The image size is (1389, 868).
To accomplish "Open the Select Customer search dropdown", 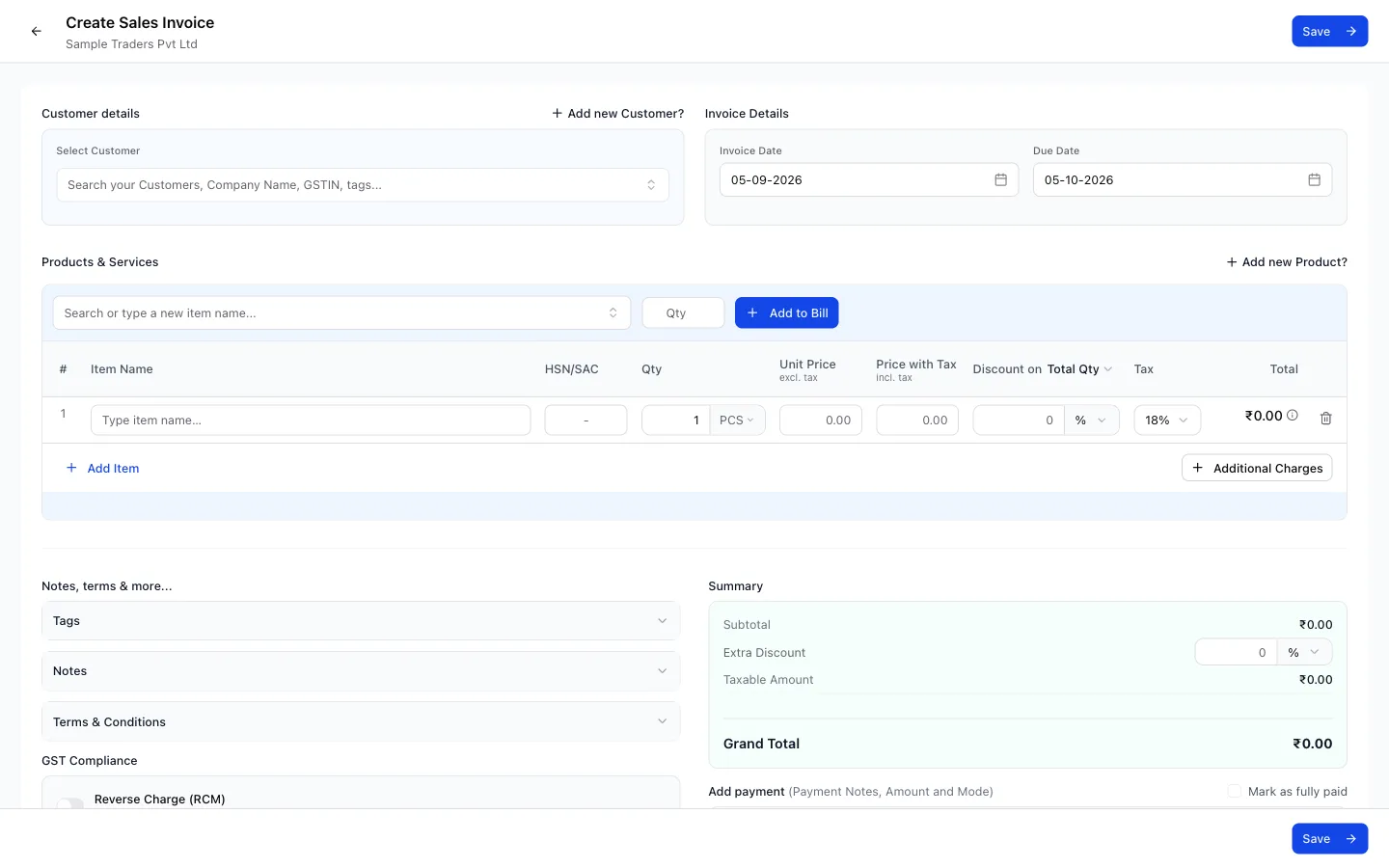I will tap(363, 185).
